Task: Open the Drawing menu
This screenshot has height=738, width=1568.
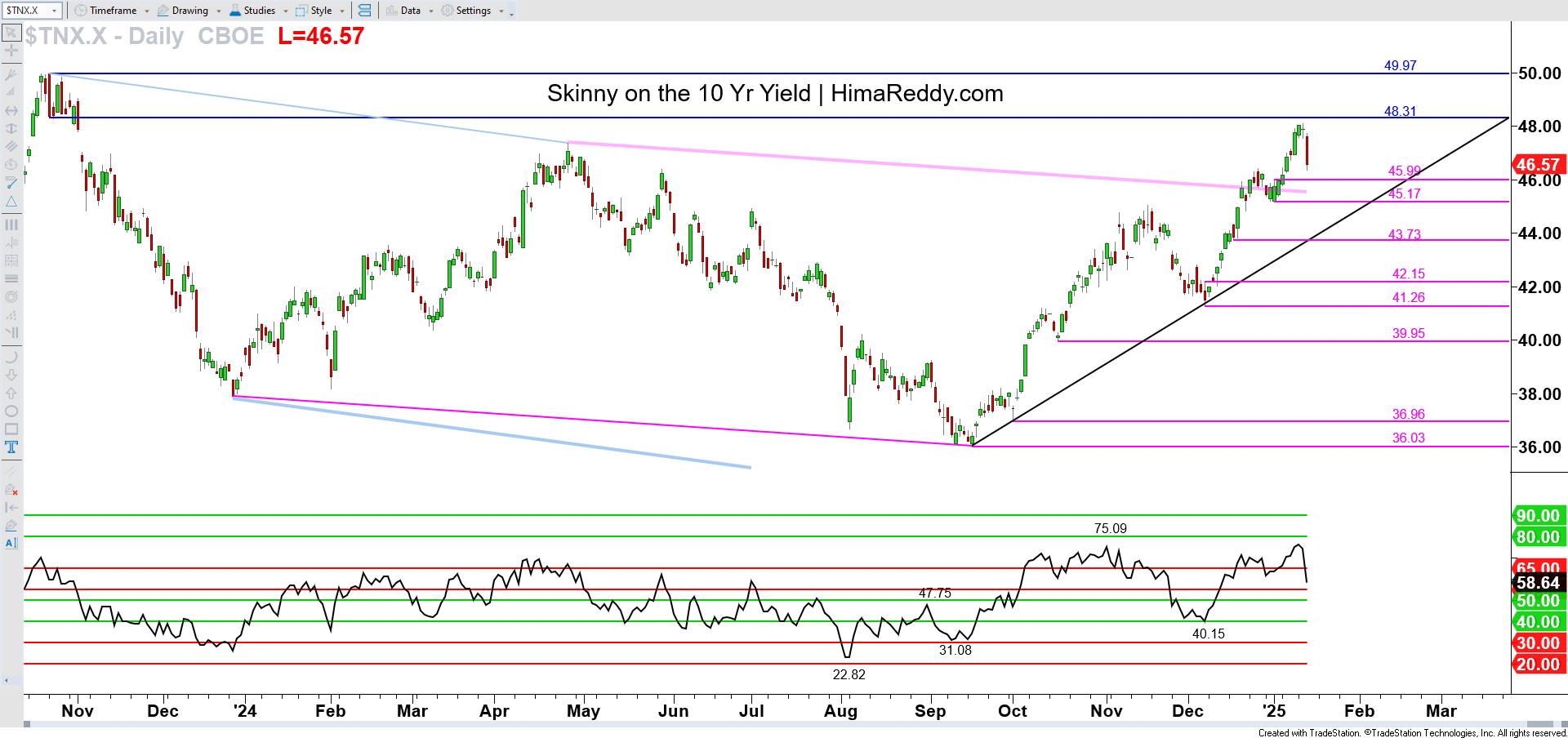Action: pos(189,11)
